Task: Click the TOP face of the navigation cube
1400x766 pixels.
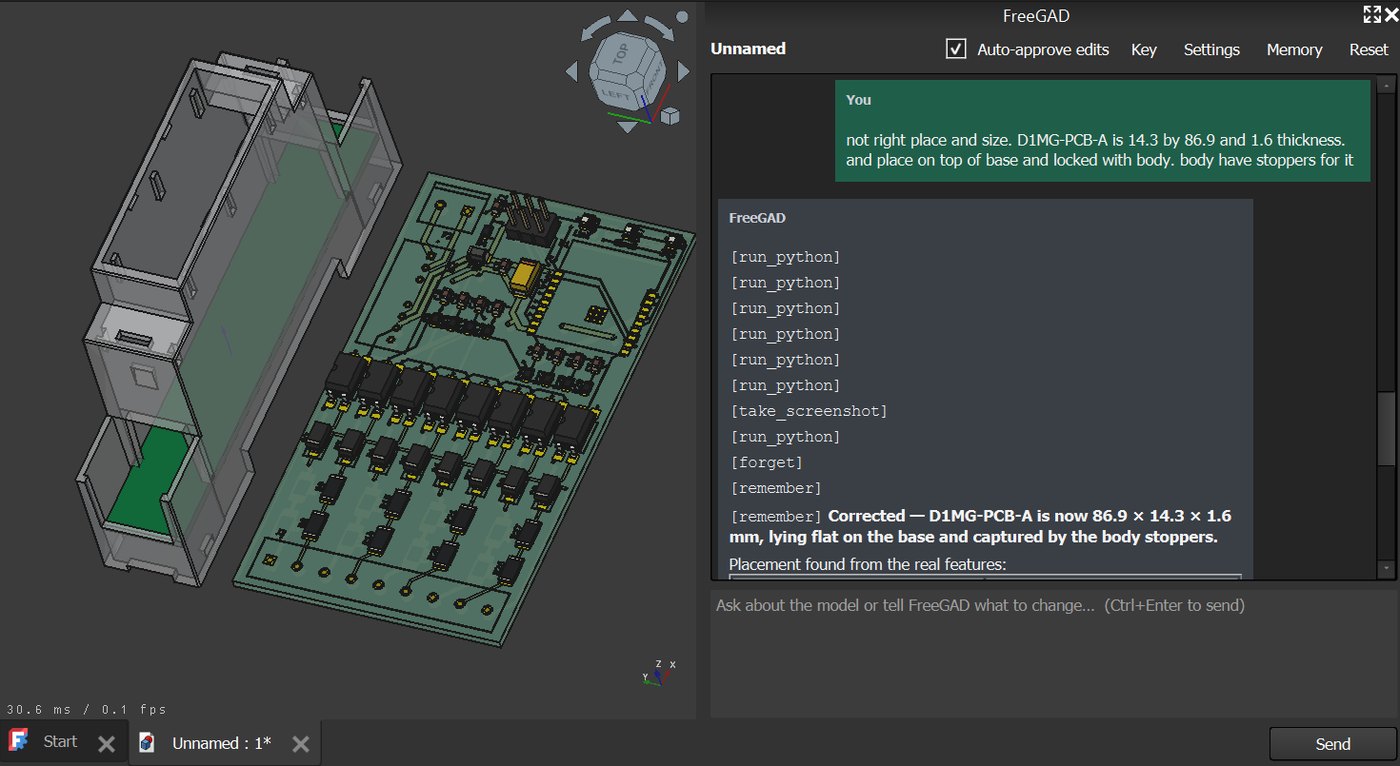Action: [x=622, y=53]
